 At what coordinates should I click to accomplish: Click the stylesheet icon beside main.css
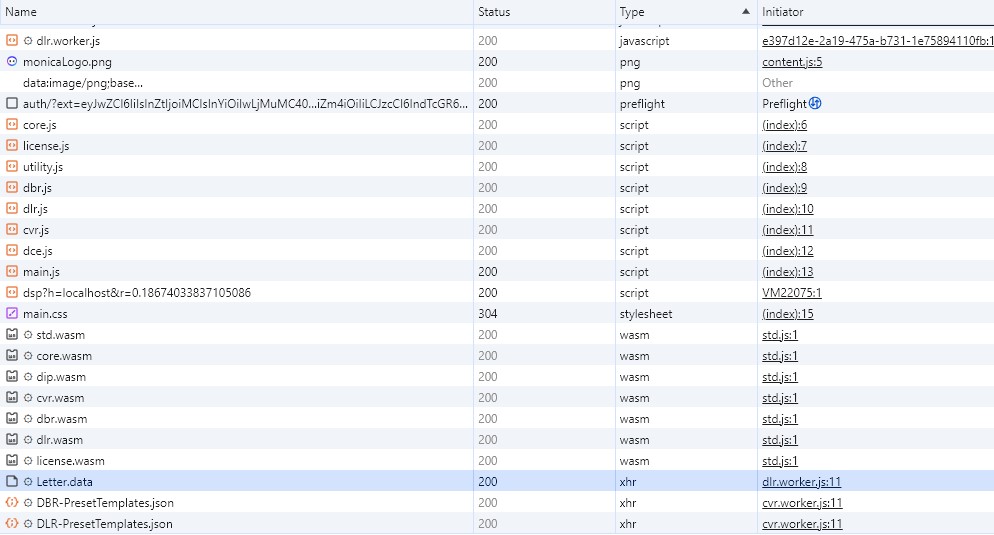[x=12, y=314]
